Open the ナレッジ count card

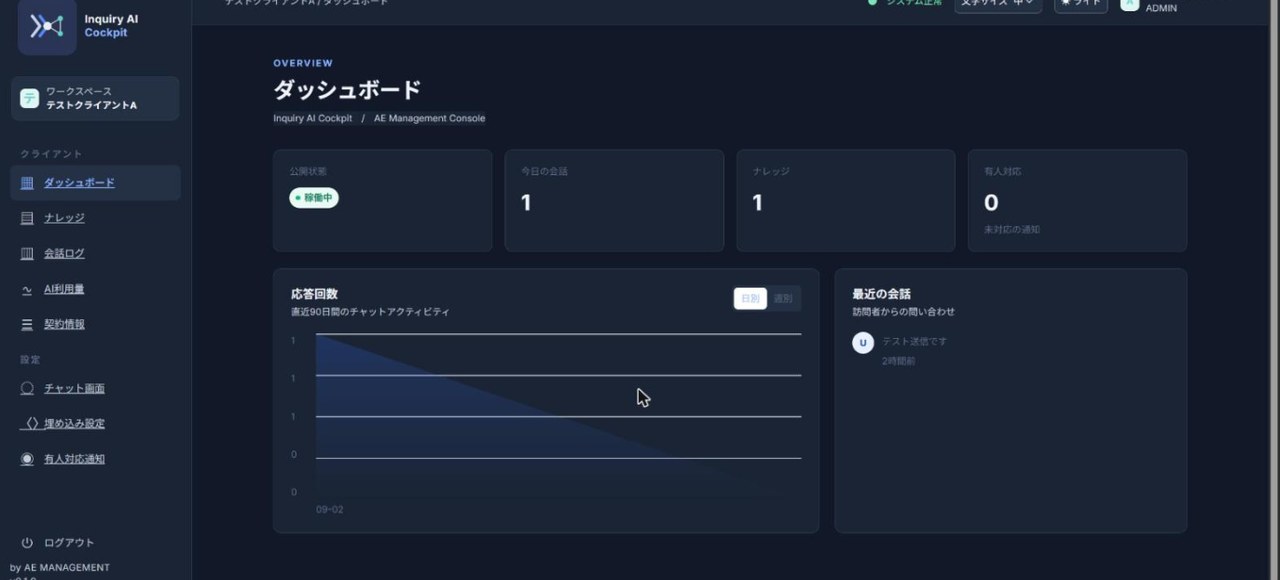(846, 200)
